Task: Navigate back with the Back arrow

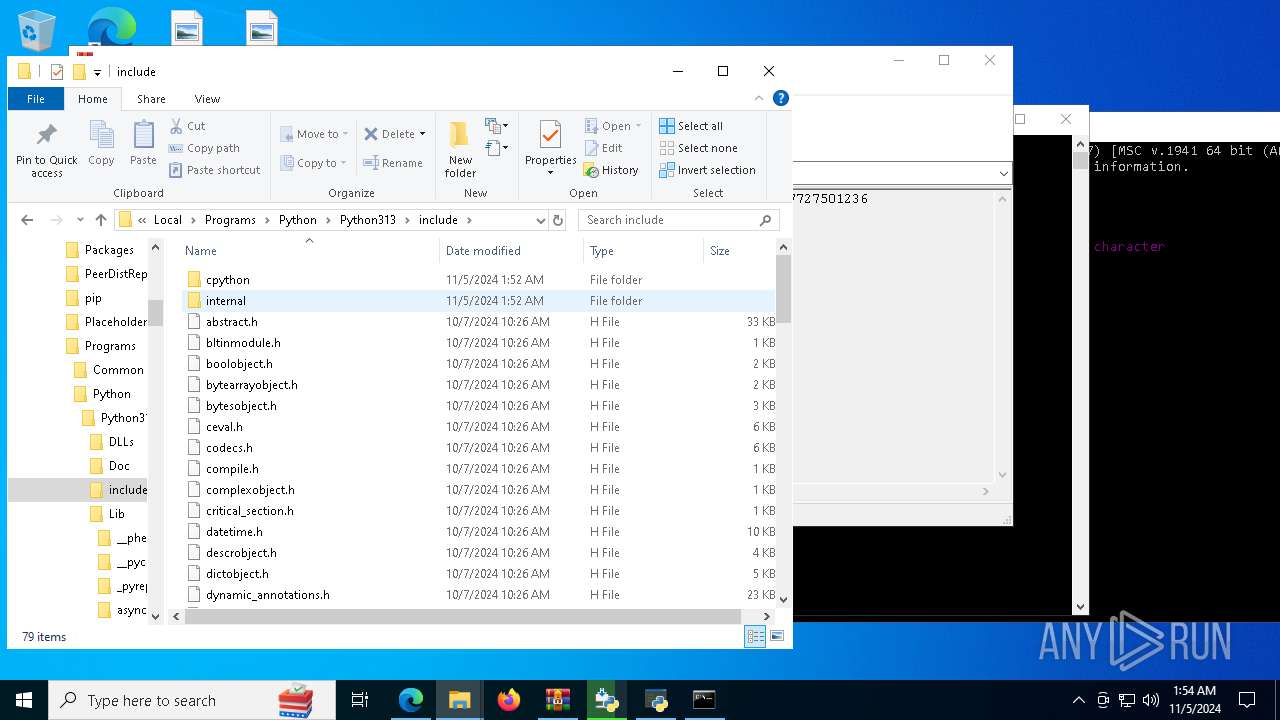Action: point(27,220)
